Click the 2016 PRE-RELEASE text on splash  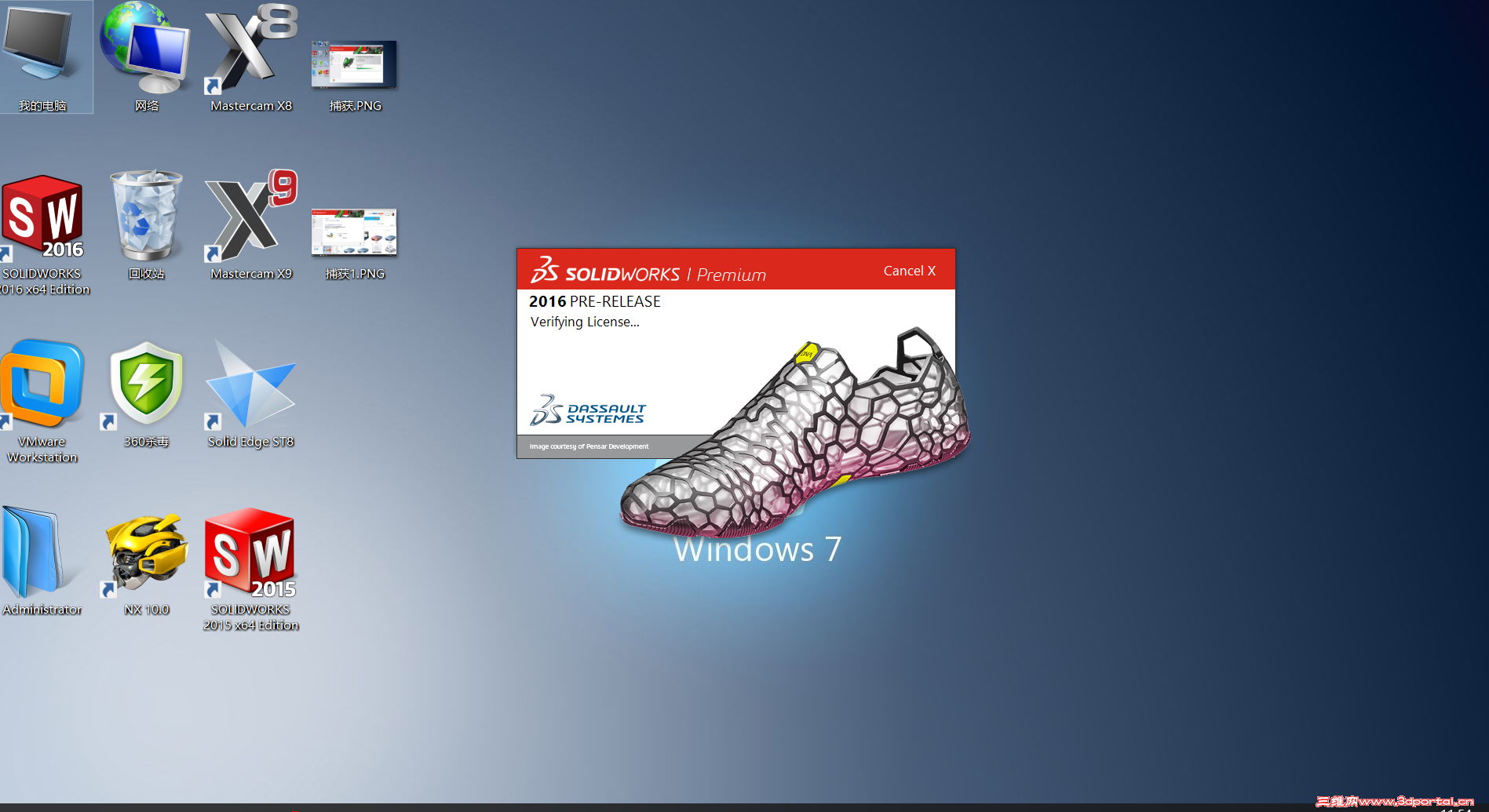(x=594, y=301)
